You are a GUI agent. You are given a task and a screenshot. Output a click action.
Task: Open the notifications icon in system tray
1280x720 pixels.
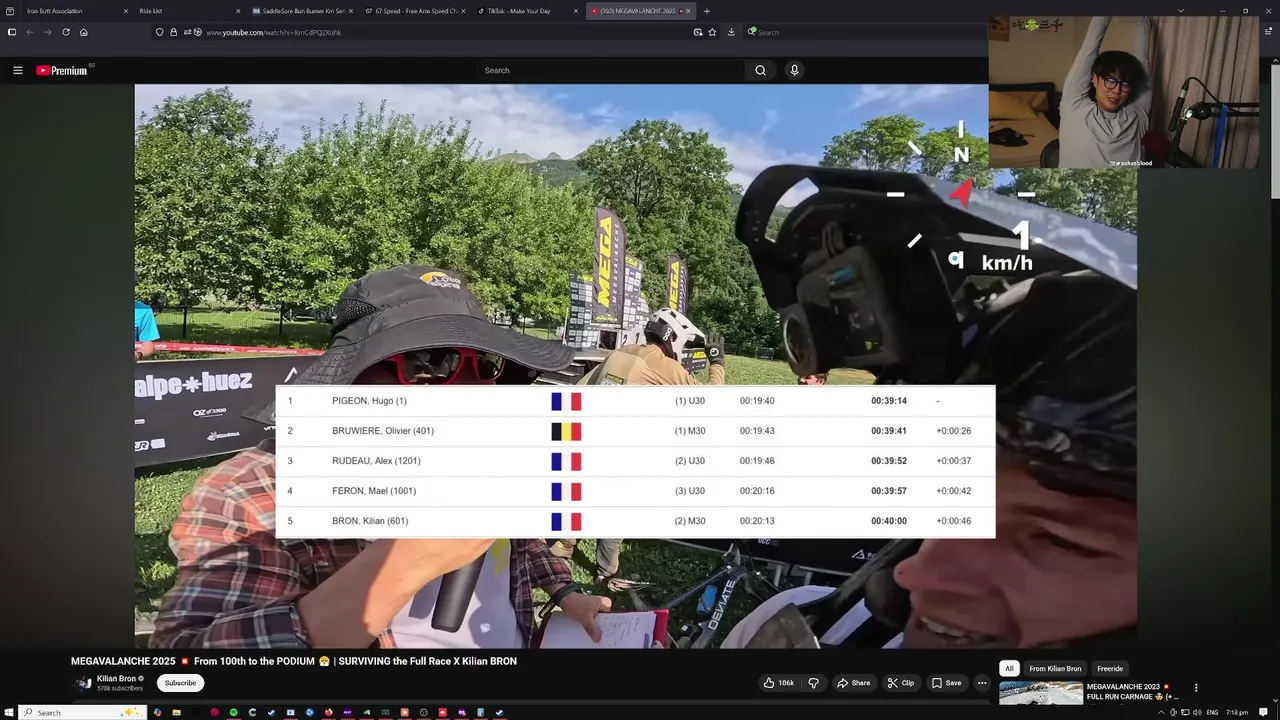(x=1264, y=712)
